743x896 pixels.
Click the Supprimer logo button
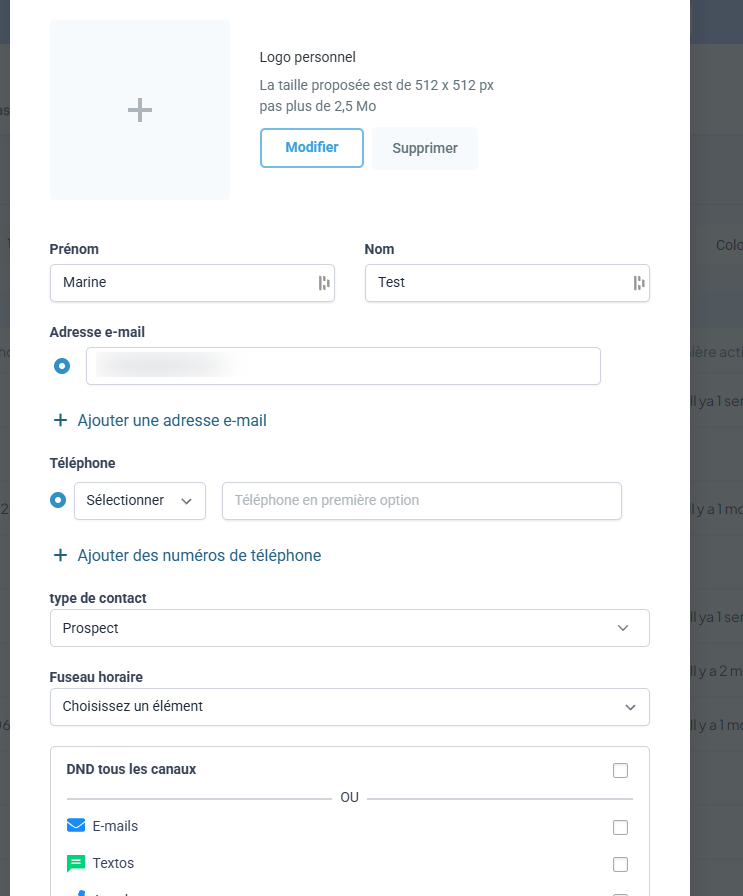(x=425, y=149)
